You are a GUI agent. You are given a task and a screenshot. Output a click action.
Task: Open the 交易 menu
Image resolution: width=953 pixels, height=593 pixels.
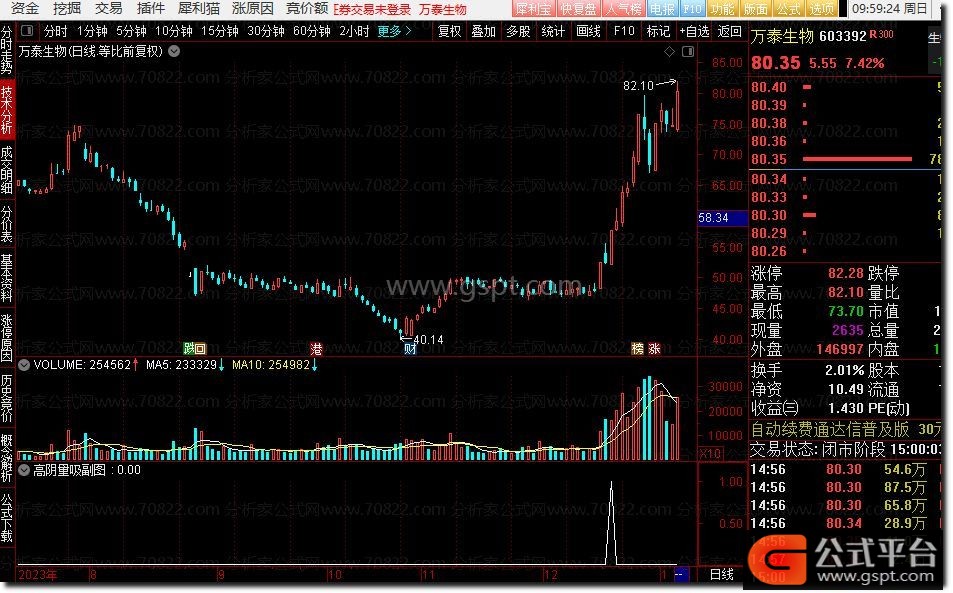click(109, 9)
